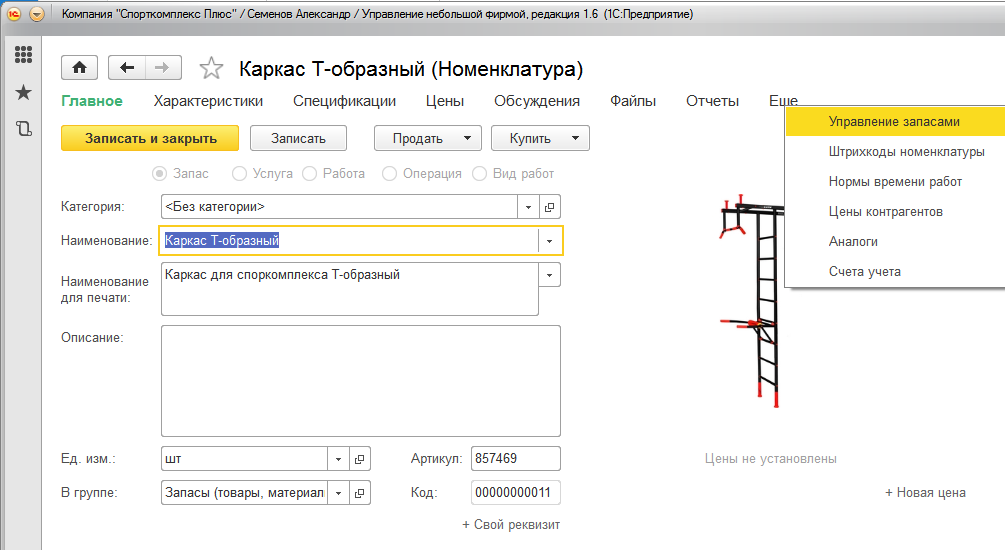1005x550 pixels.
Task: Select Услуга radio button
Action: (239, 174)
